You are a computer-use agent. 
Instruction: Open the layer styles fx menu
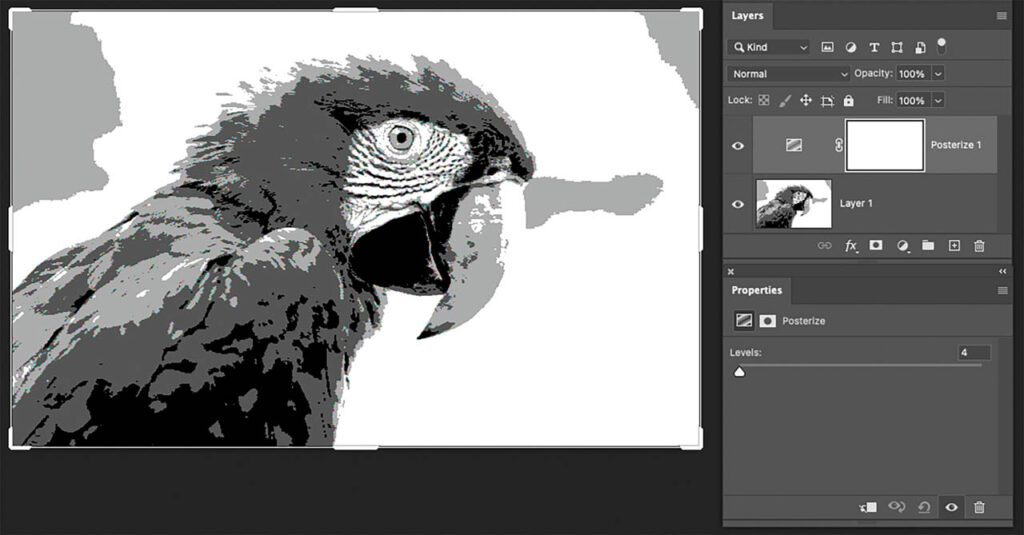tap(851, 245)
